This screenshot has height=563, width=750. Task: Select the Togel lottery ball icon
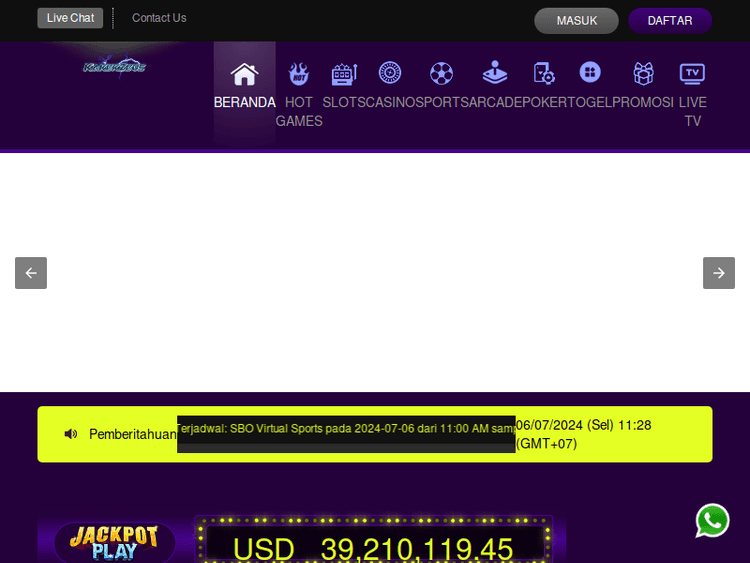(x=590, y=73)
